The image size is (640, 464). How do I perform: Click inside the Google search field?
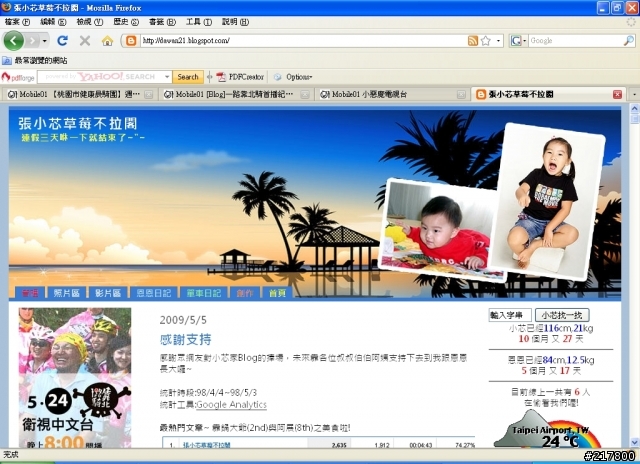tap(576, 40)
